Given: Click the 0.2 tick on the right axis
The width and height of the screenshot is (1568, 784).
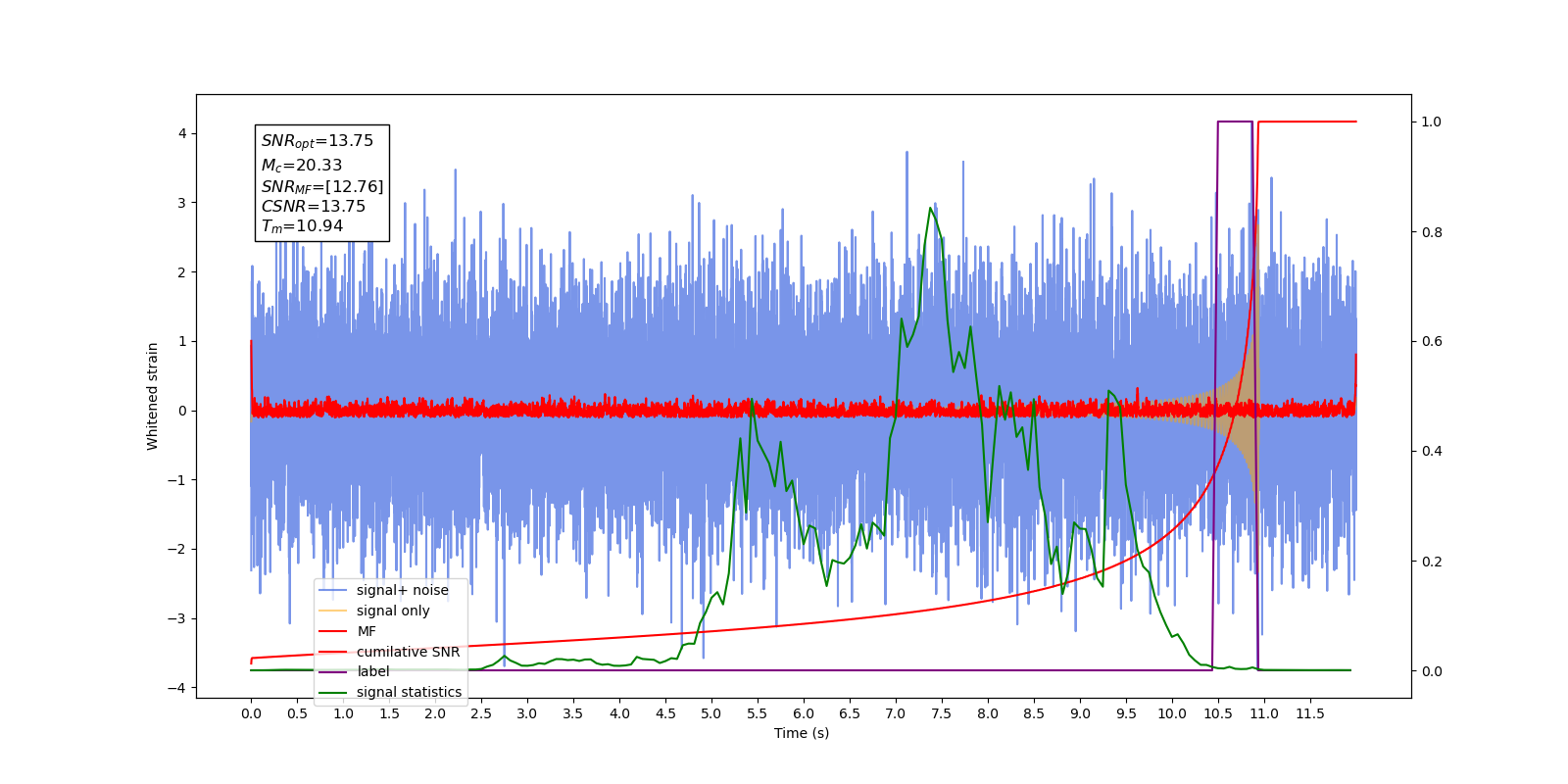Looking at the screenshot, I should tap(1432, 562).
